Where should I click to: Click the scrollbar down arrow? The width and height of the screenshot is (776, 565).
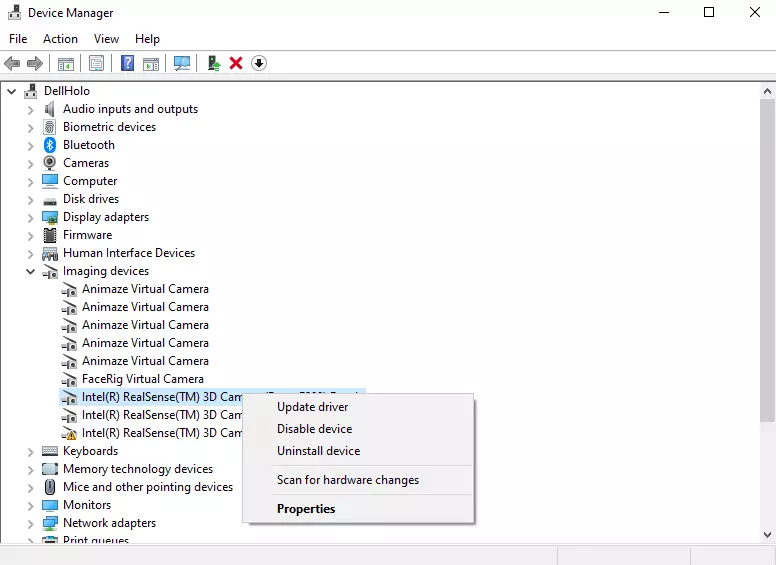[767, 535]
